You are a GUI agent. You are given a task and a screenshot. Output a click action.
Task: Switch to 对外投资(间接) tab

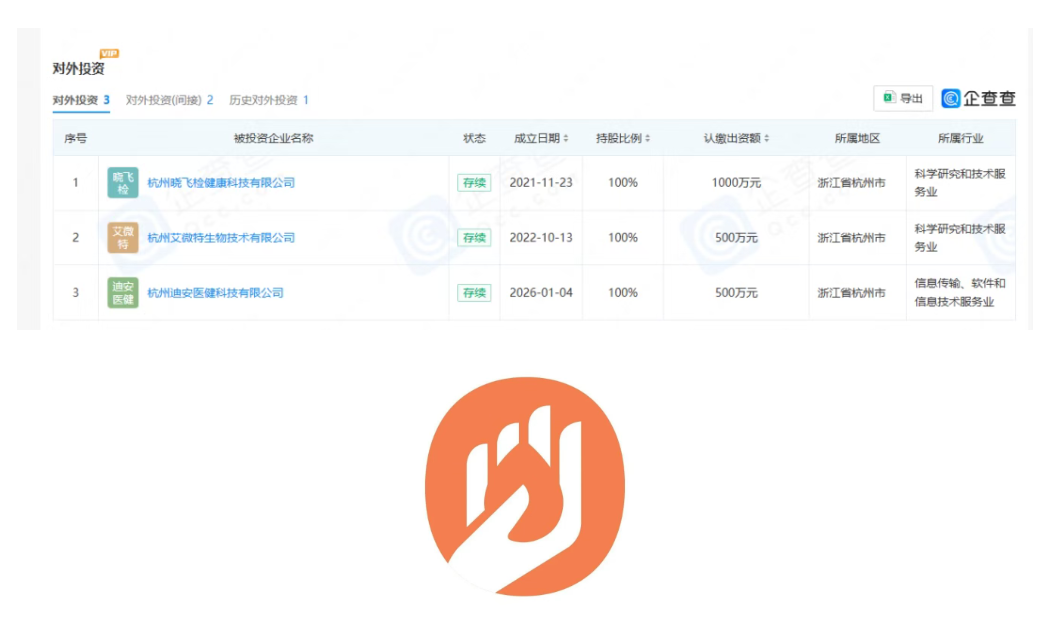169,100
